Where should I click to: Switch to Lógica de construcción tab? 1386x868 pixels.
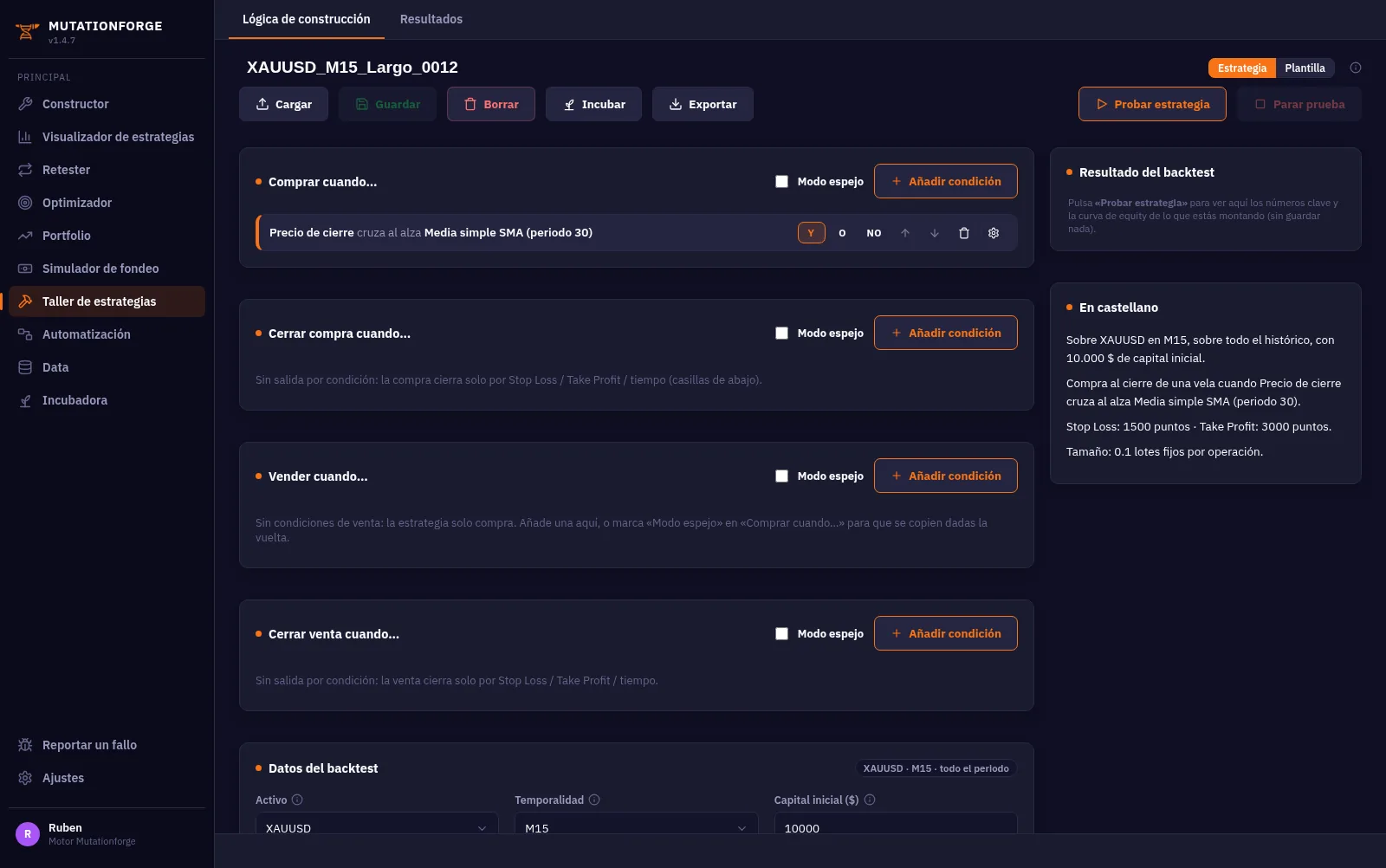coord(307,19)
